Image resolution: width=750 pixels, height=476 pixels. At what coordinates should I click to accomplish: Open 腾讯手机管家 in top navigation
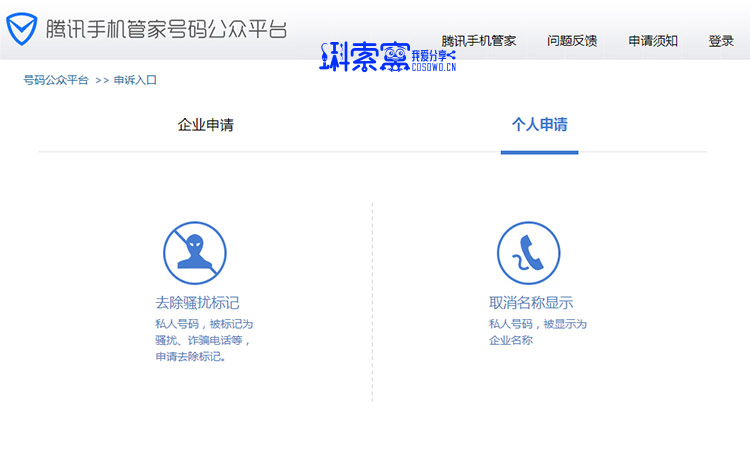click(478, 41)
